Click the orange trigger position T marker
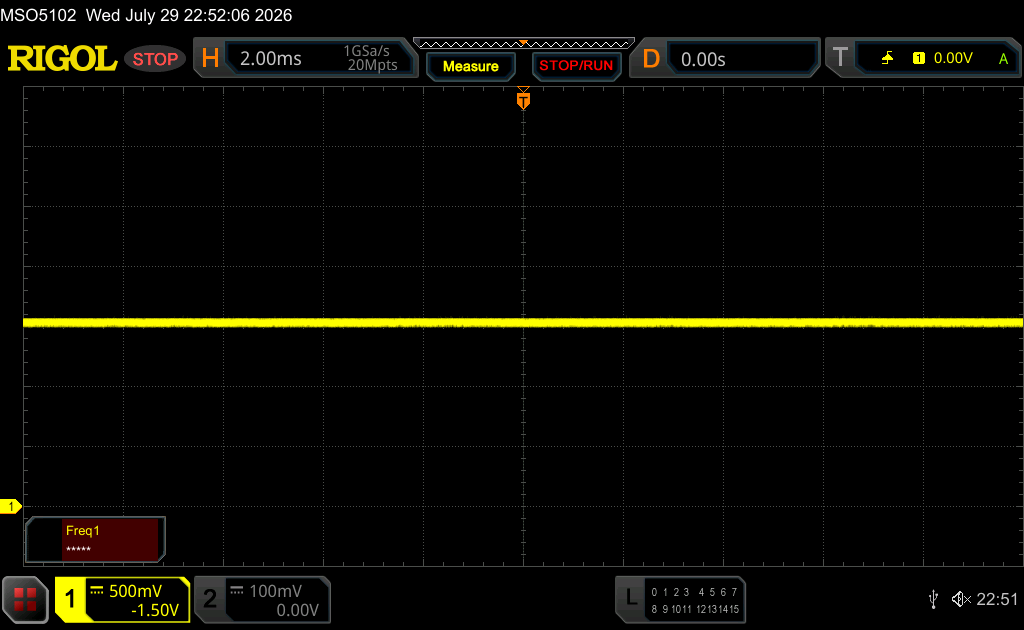Viewport: 1024px width, 630px height. [523, 100]
